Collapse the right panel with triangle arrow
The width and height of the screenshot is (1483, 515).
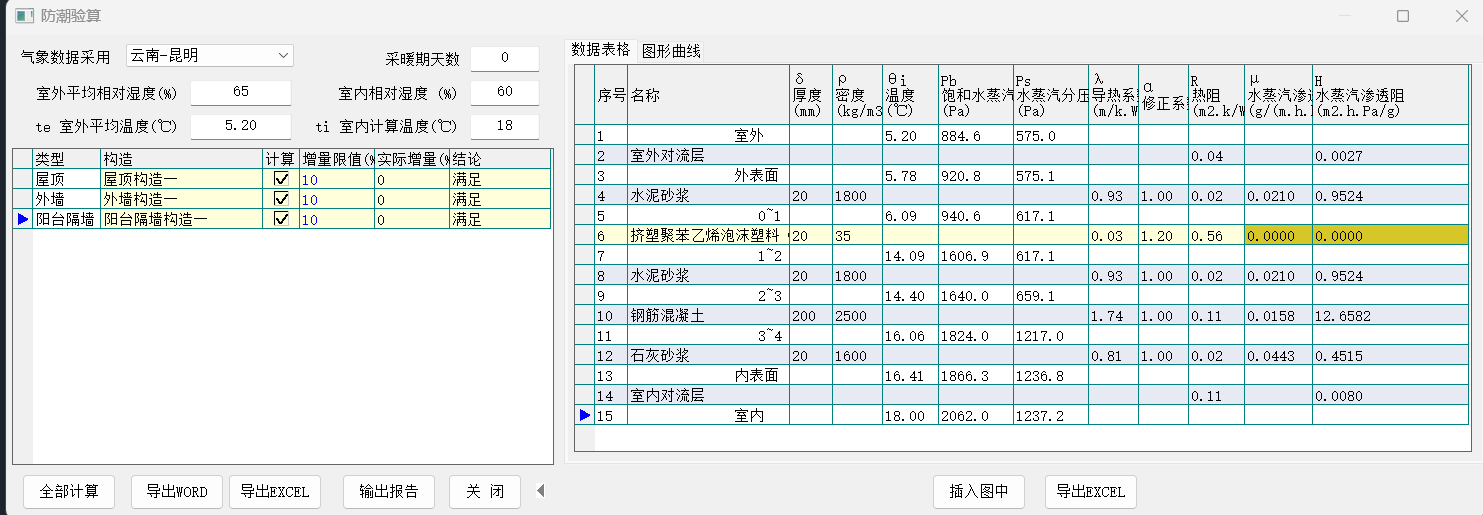pos(541,490)
